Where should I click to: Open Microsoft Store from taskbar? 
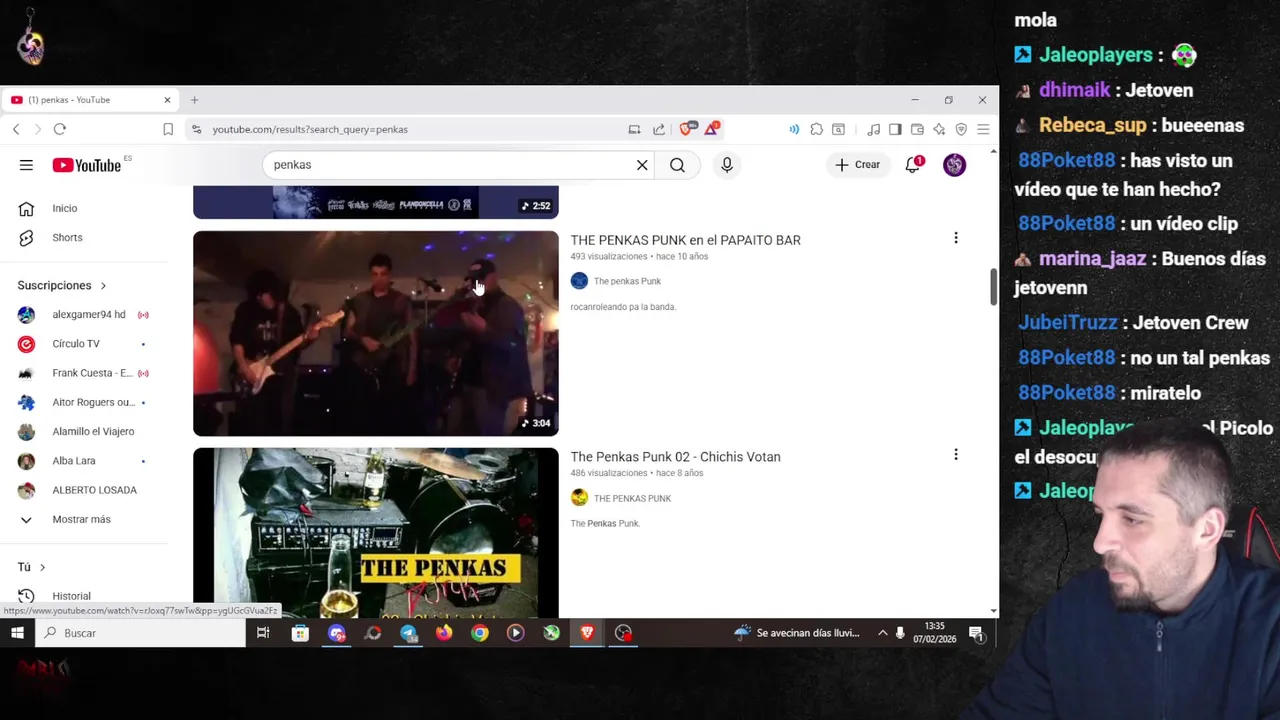tap(300, 633)
